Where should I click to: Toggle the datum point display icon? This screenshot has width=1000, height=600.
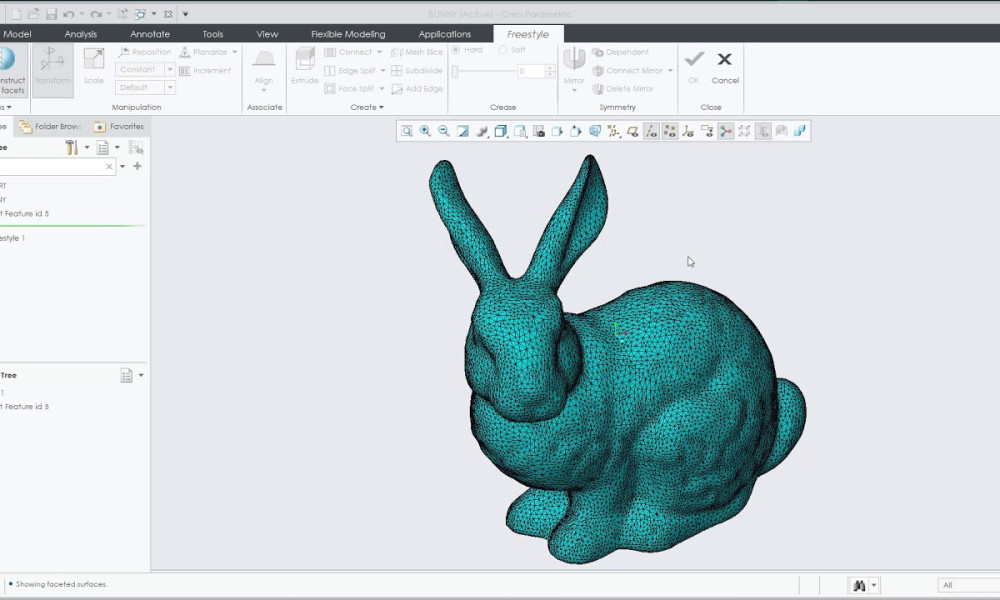670,131
